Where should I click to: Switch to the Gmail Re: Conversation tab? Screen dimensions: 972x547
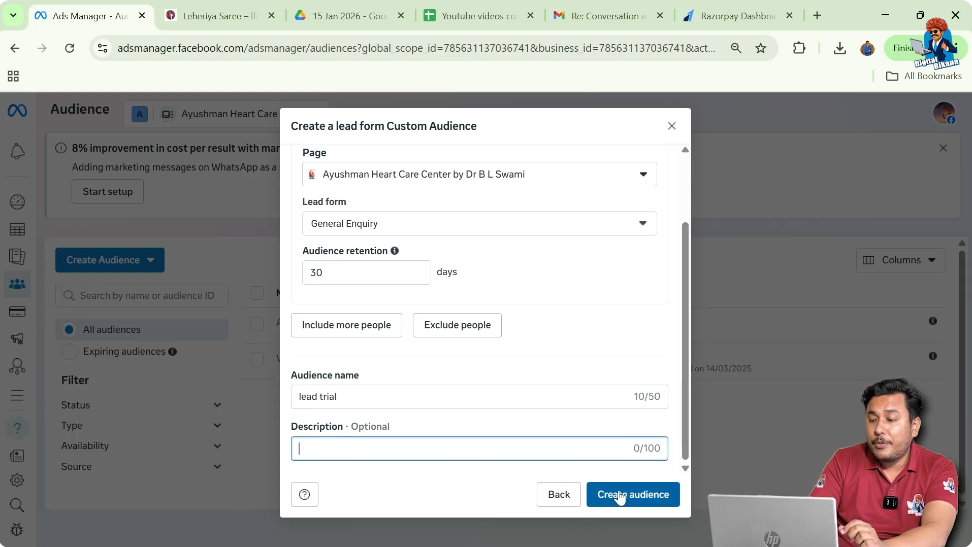tap(609, 16)
